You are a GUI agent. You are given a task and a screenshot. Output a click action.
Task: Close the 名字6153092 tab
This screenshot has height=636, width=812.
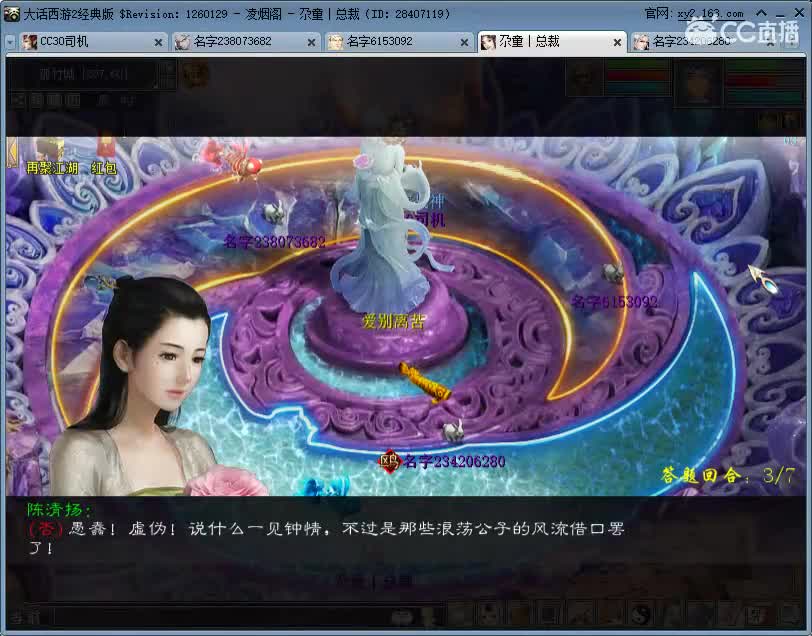[465, 42]
